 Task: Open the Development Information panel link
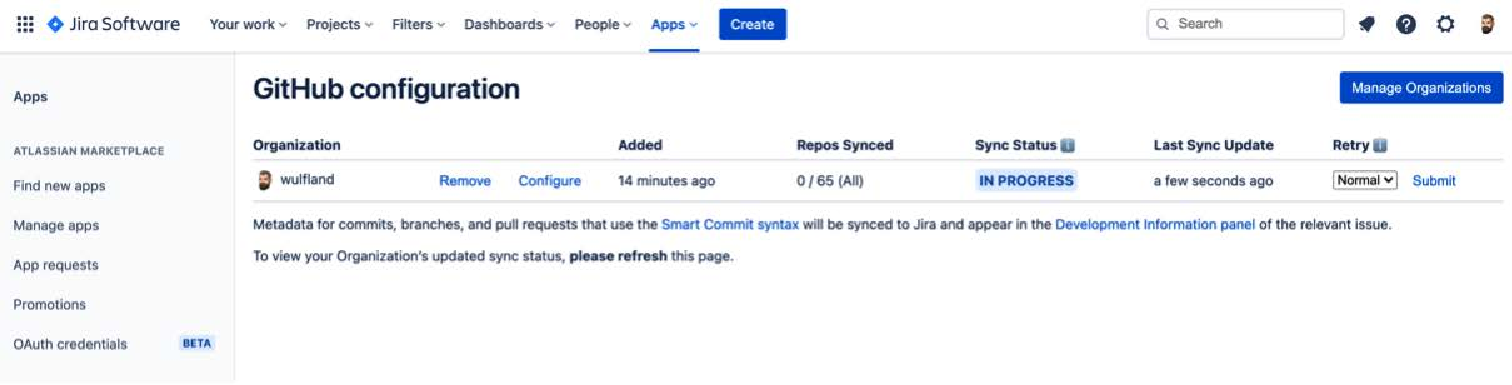pos(1155,225)
